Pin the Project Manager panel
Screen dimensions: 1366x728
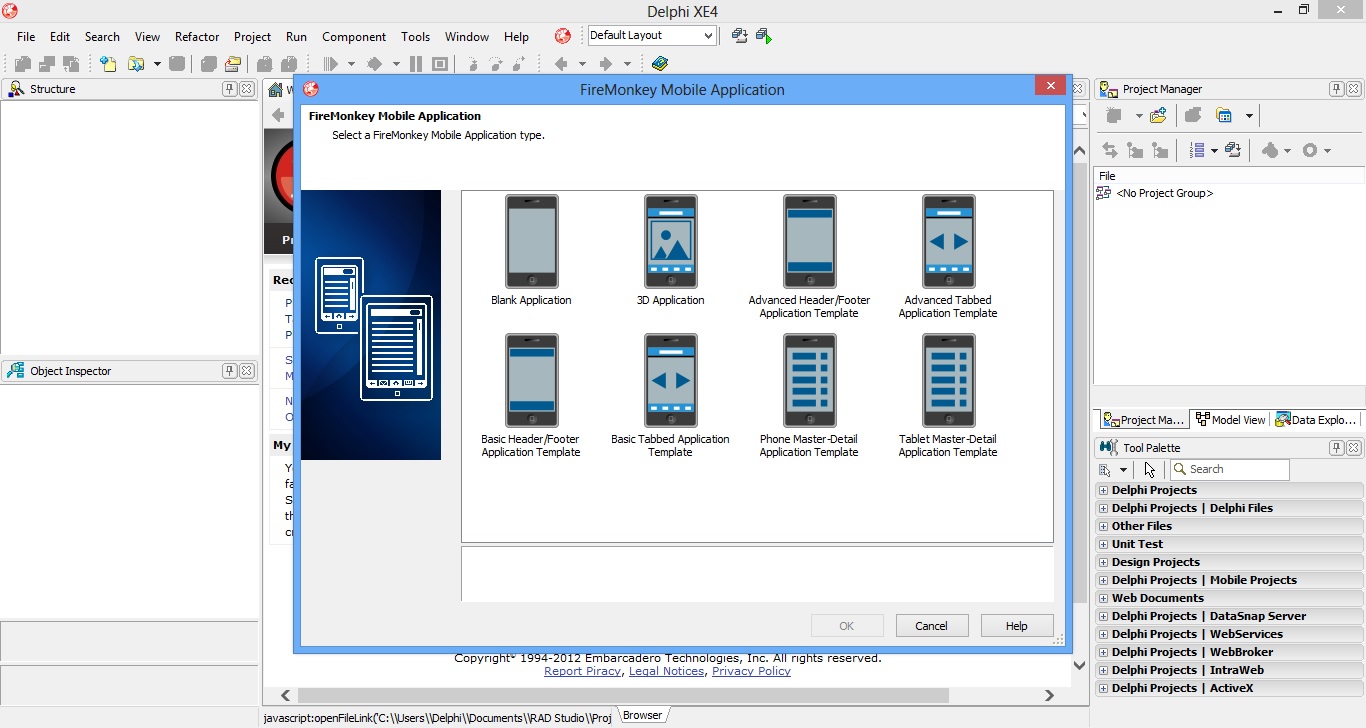1336,89
